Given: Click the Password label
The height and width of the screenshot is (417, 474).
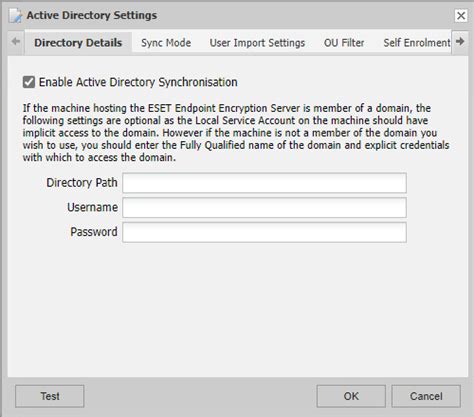Looking at the screenshot, I should pyautogui.click(x=94, y=232).
